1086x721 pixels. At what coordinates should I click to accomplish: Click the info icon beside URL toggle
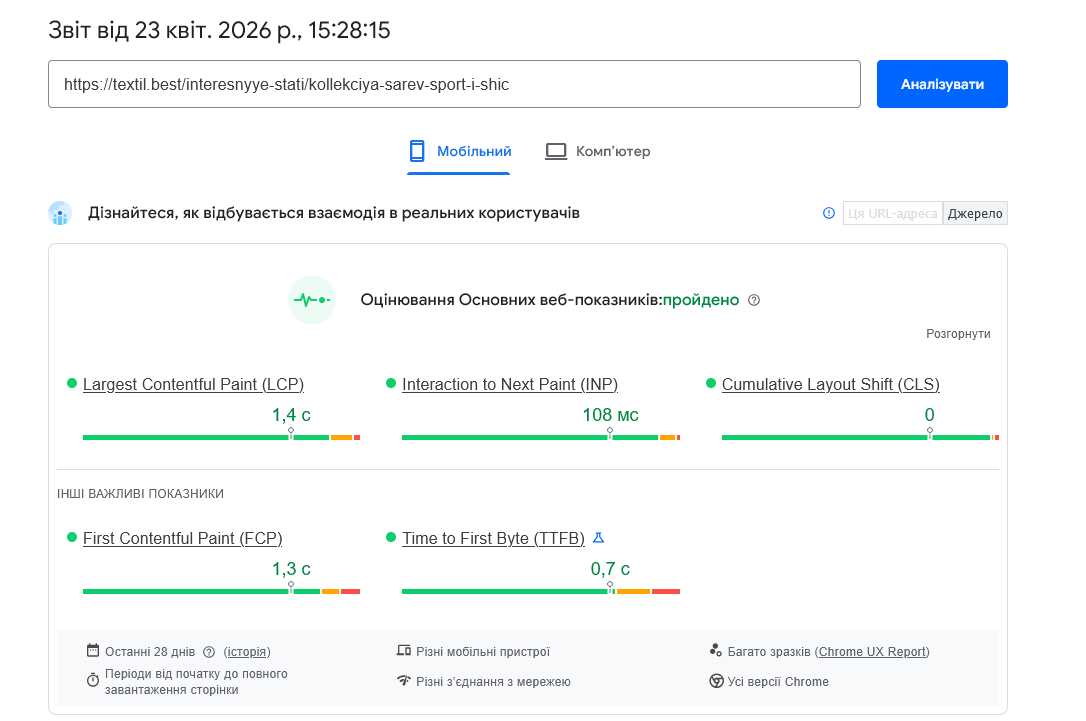[x=828, y=213]
